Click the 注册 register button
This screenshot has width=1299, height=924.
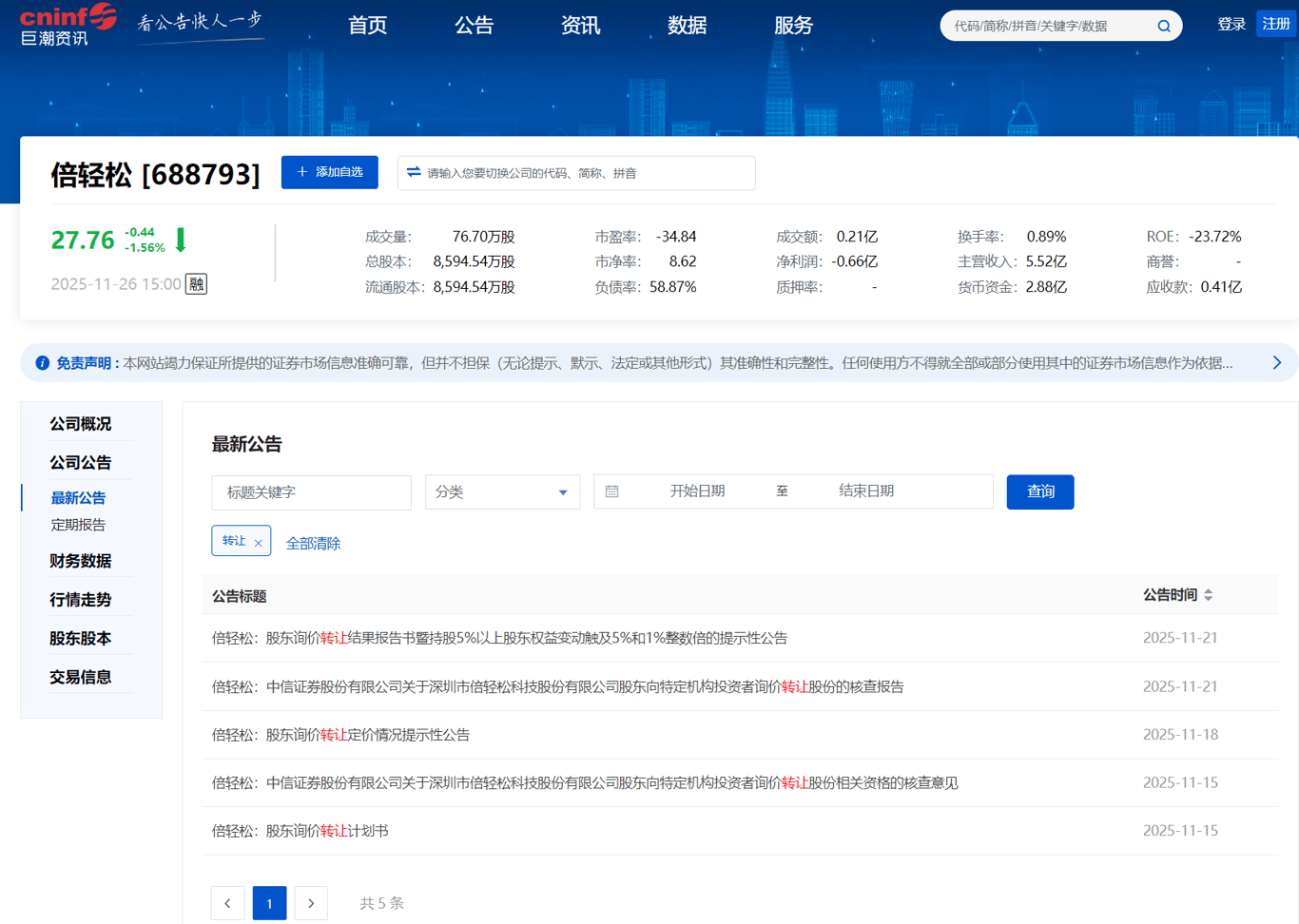1276,24
